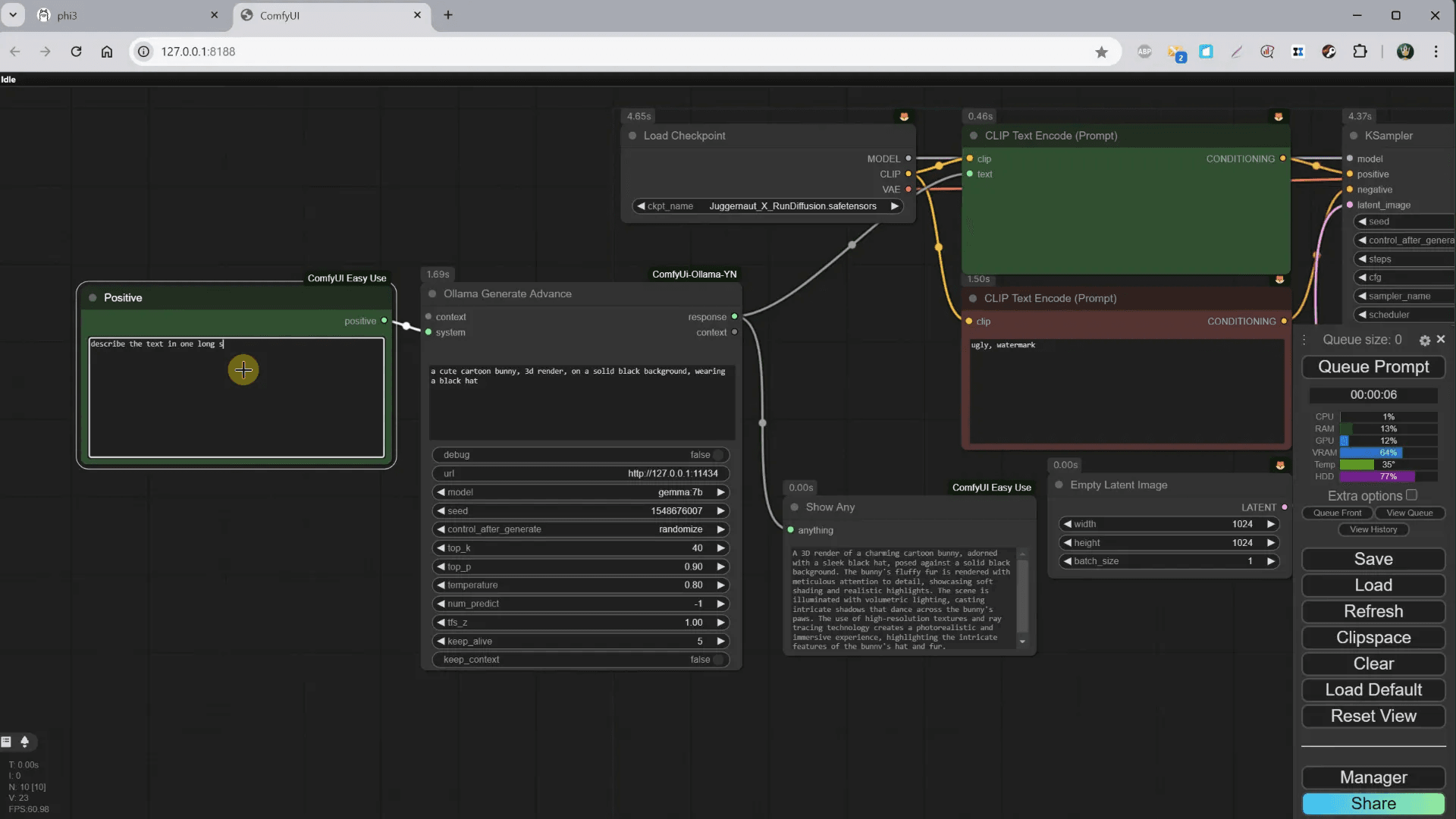The height and width of the screenshot is (819, 1456).
Task: Enable the Extra options checkbox
Action: click(x=1411, y=495)
